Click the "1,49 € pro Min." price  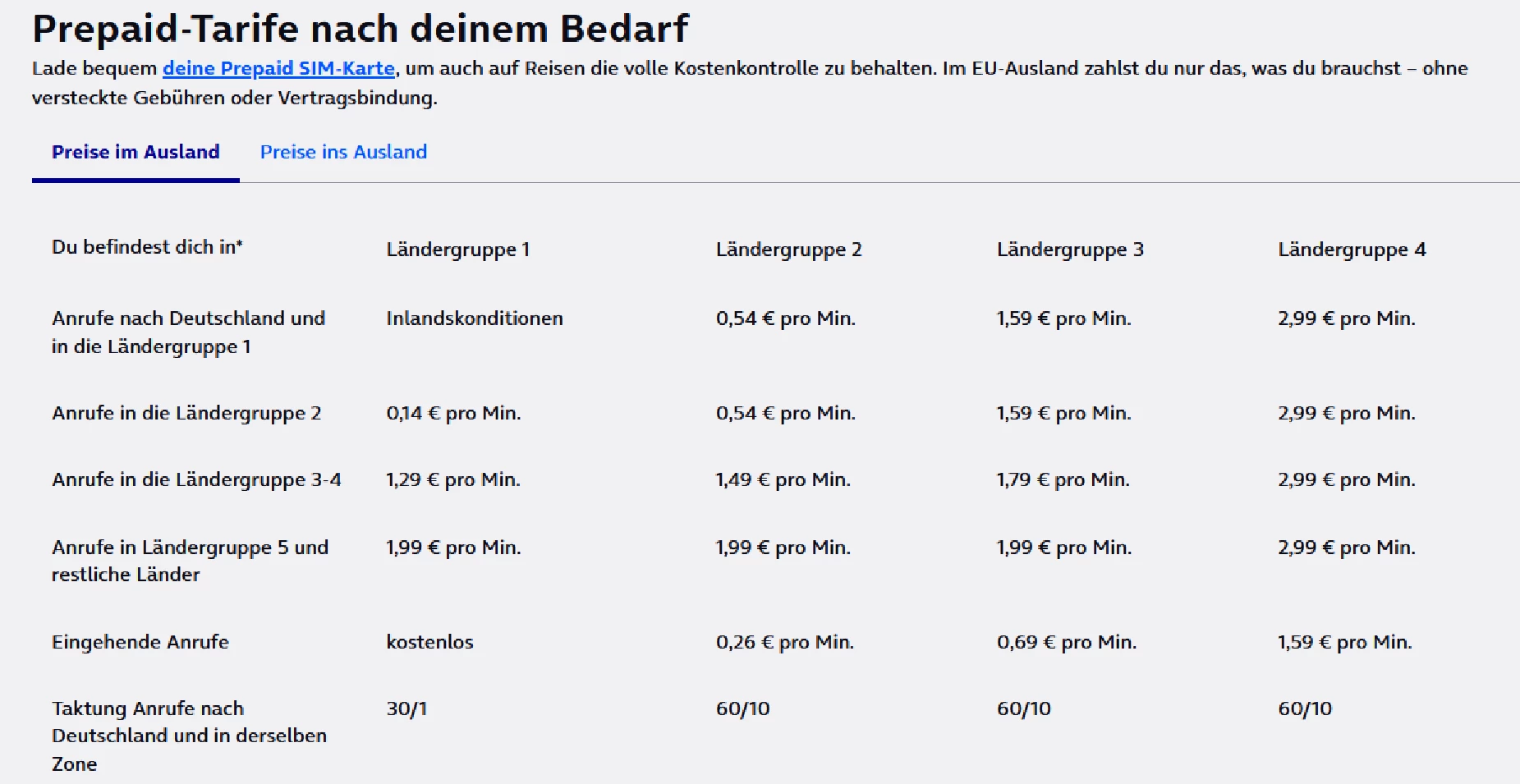click(x=783, y=479)
